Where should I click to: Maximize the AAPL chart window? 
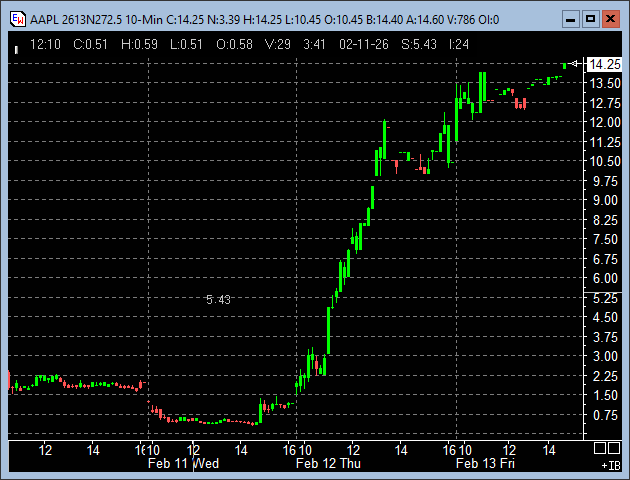(590, 18)
